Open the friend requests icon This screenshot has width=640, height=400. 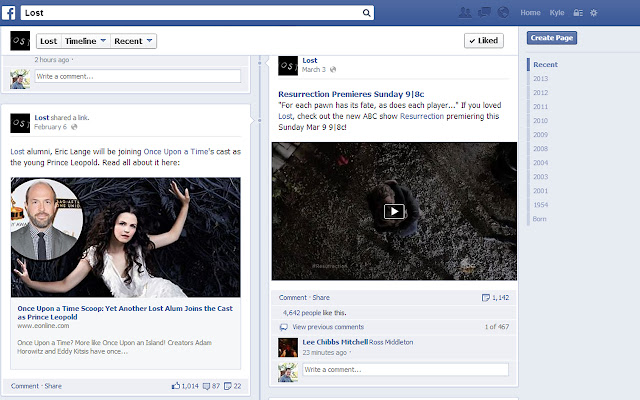[465, 13]
